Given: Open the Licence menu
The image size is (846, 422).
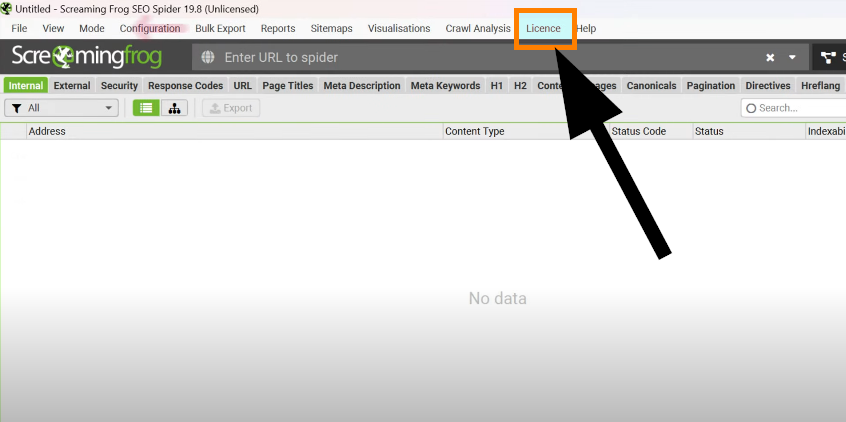Looking at the screenshot, I should [x=543, y=29].
